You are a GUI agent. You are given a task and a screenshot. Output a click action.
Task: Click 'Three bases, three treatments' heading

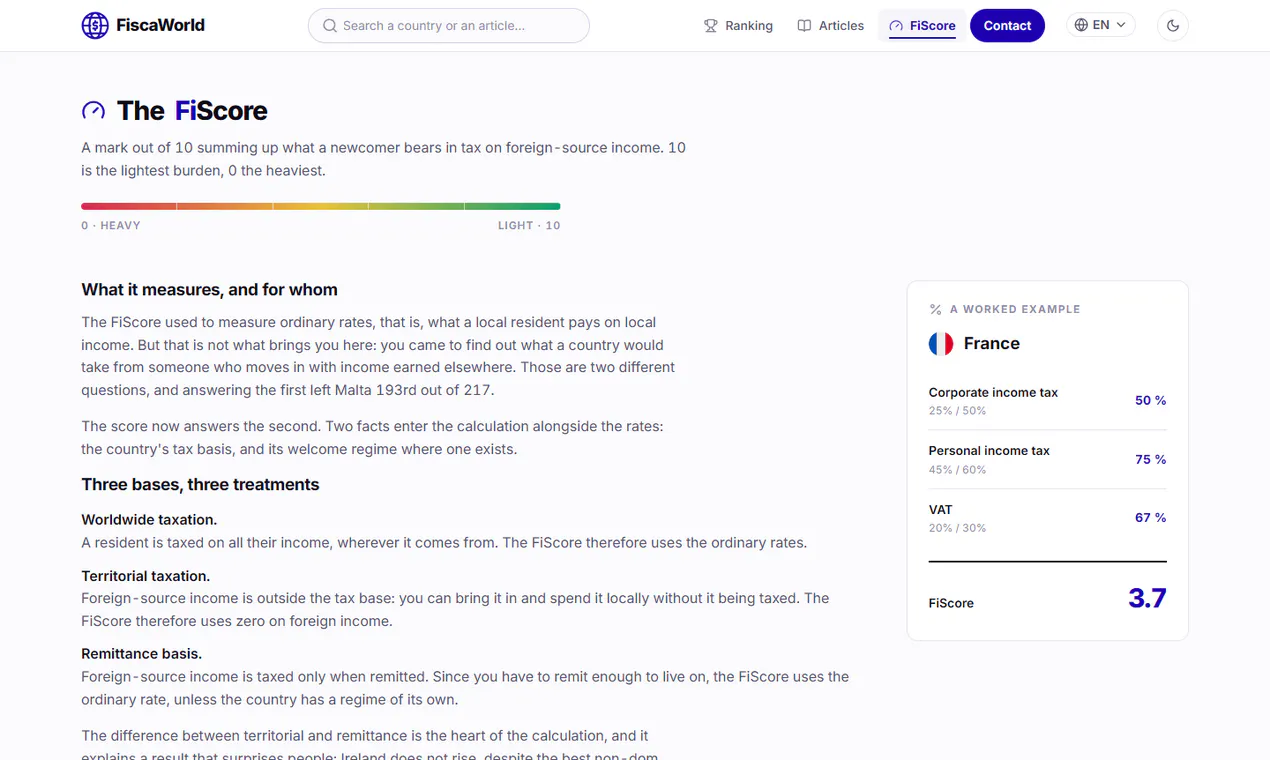200,485
